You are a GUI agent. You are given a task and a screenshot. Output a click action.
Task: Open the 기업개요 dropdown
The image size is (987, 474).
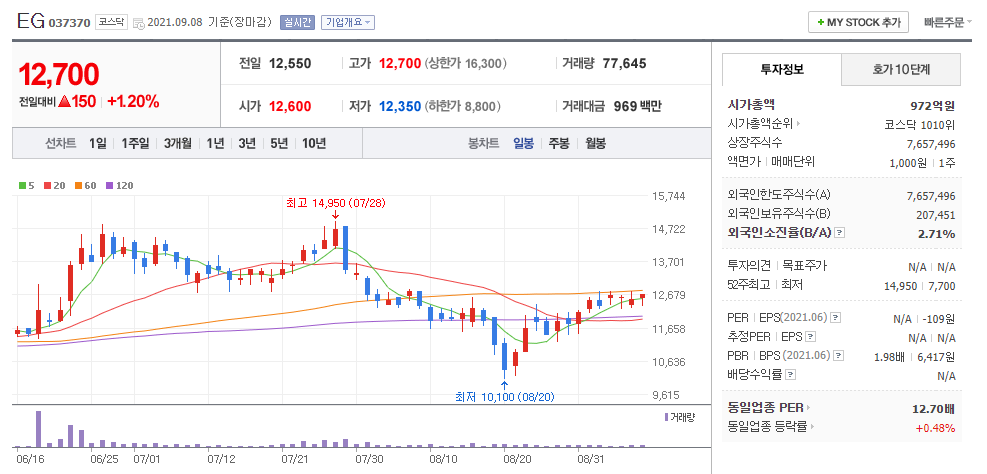click(x=347, y=22)
